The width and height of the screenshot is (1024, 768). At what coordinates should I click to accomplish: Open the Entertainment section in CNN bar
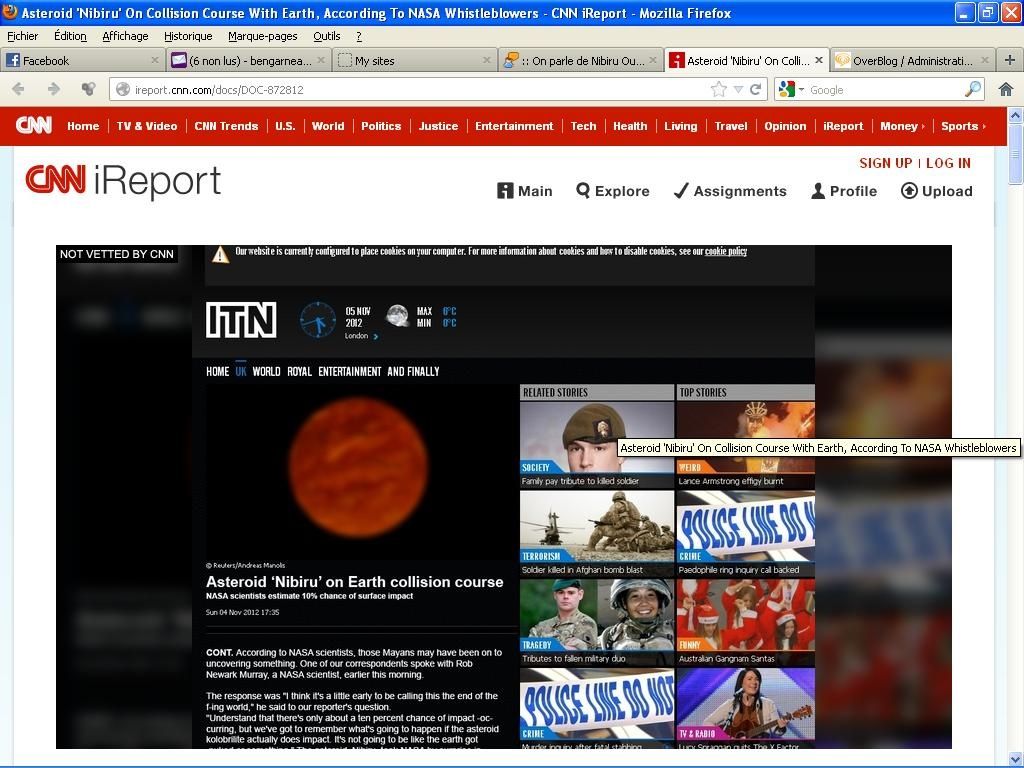click(x=514, y=126)
